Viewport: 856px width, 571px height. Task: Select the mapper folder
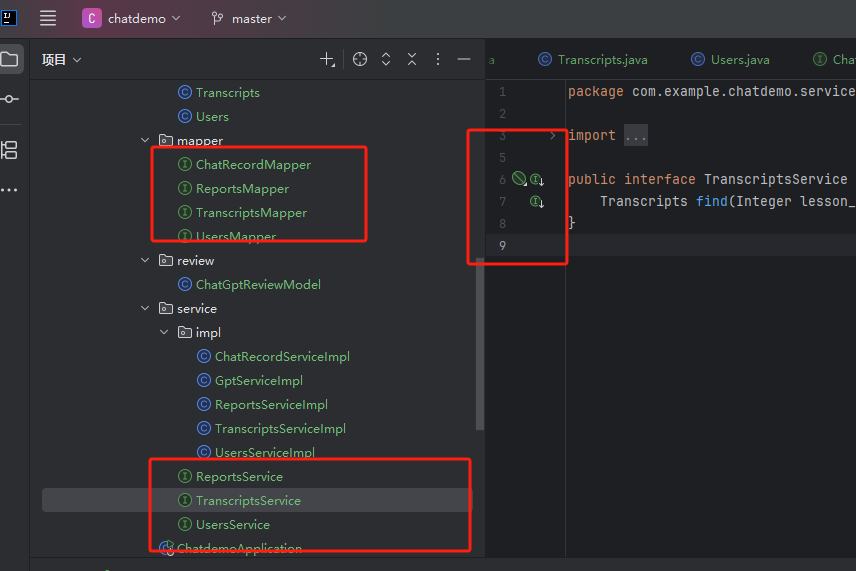point(200,141)
